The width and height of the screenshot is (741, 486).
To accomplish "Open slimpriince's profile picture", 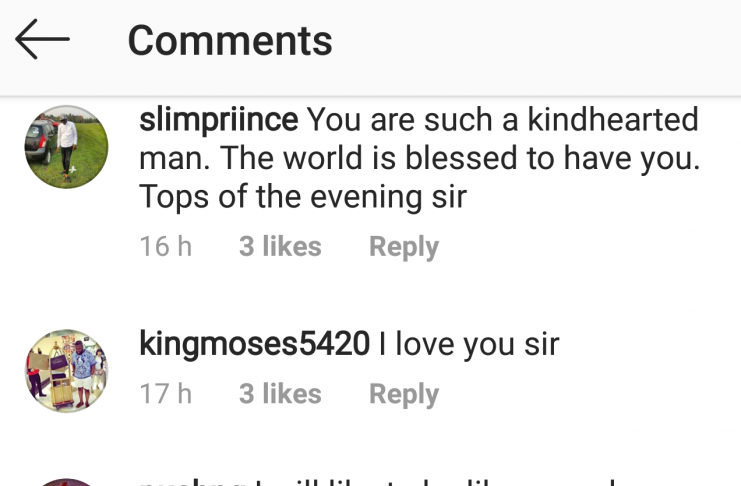I will click(66, 146).
